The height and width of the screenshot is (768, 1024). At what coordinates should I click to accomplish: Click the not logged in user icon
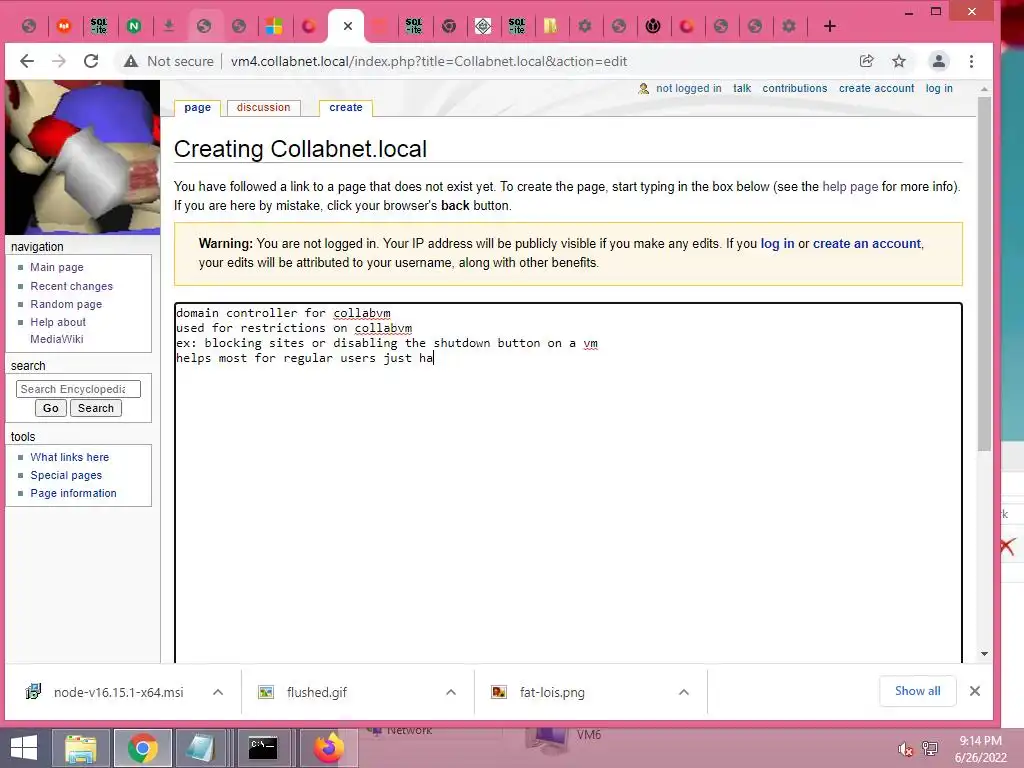point(643,88)
